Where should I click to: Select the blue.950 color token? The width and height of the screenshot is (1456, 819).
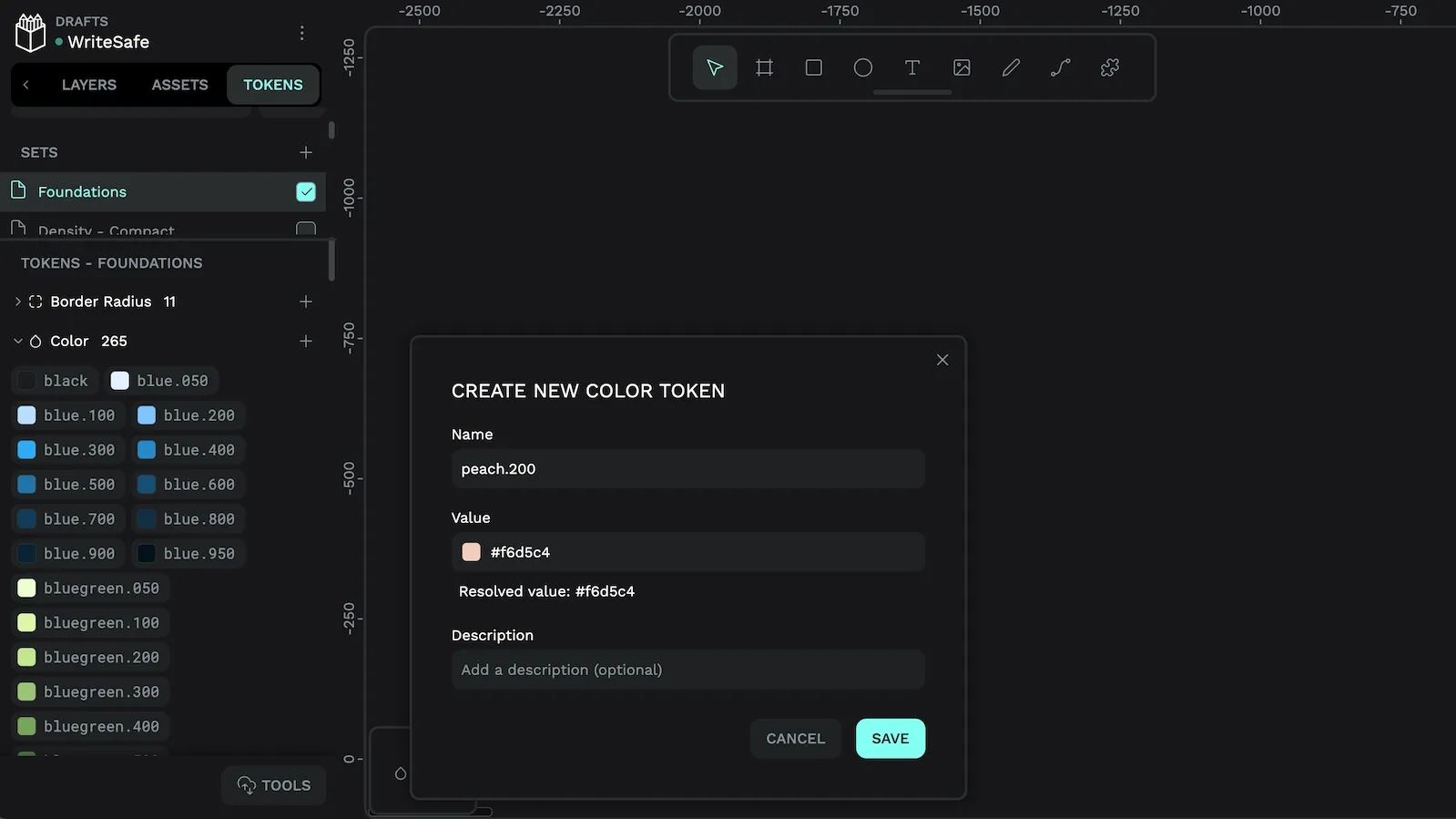pyautogui.click(x=188, y=554)
